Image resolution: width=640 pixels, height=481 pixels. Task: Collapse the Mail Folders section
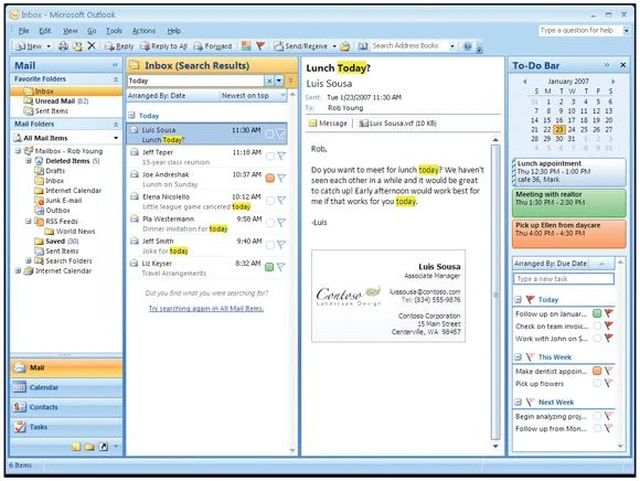116,124
